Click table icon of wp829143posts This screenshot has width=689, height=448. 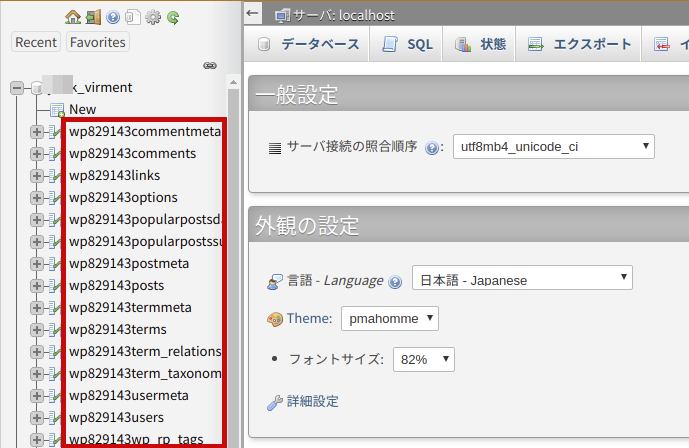[x=54, y=285]
